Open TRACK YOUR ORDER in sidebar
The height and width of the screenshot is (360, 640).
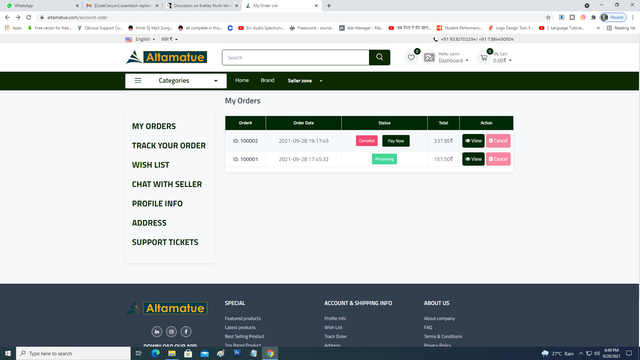[x=169, y=146]
